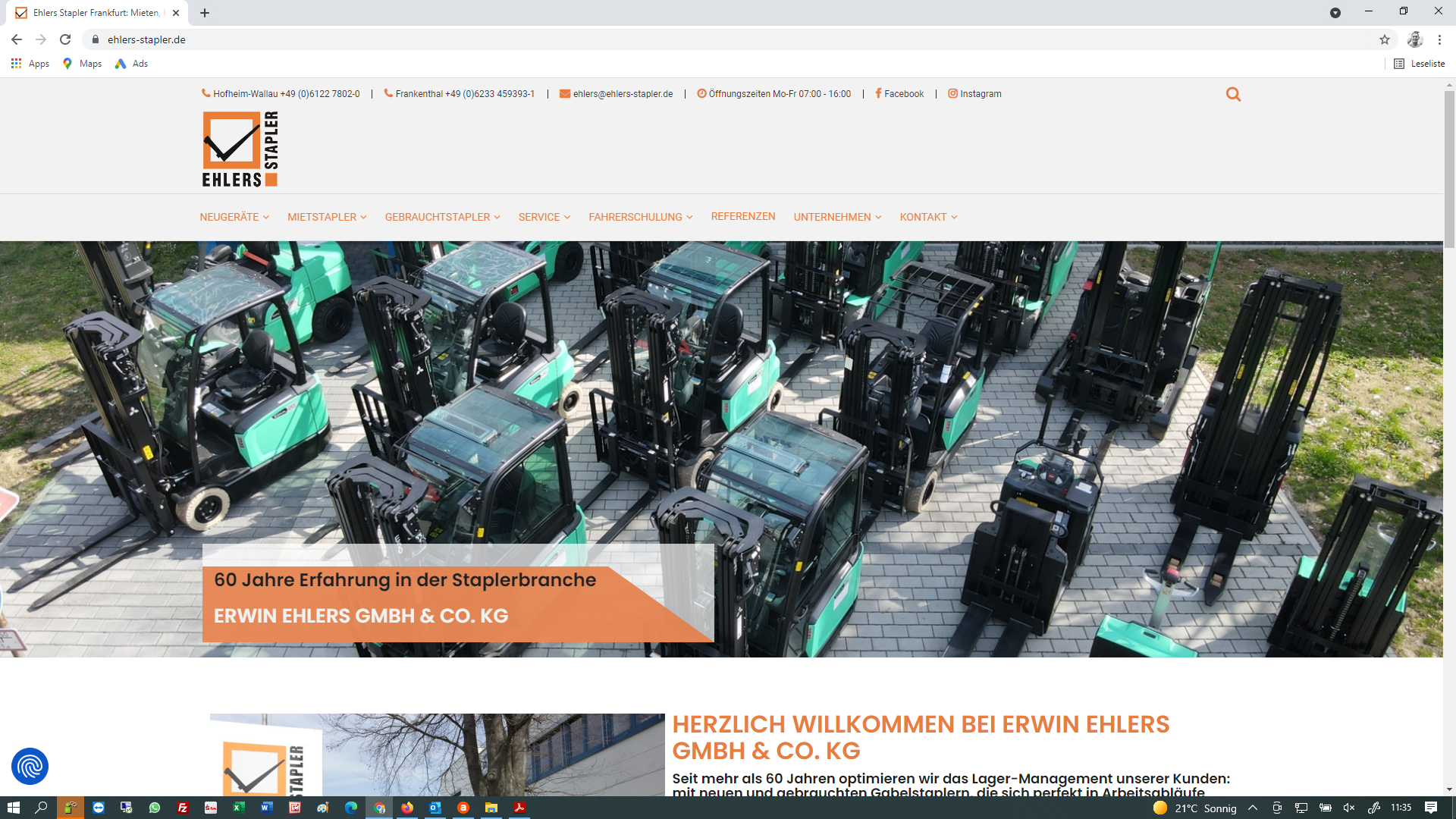Click the Hofheim-Wallau phone number
Image resolution: width=1456 pixels, height=819 pixels.
[281, 94]
